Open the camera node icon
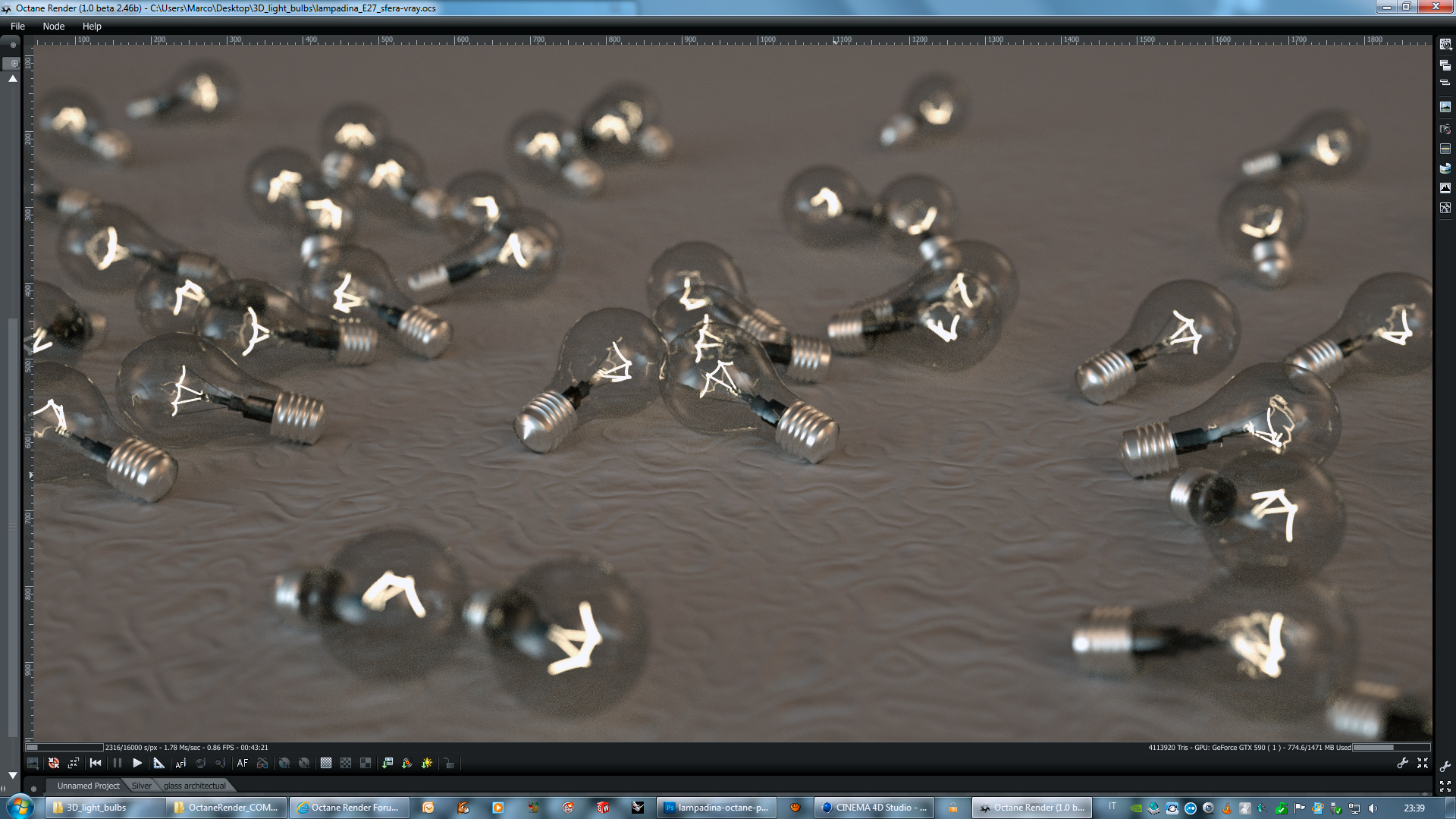The width and height of the screenshot is (1456, 819). pos(1445,129)
